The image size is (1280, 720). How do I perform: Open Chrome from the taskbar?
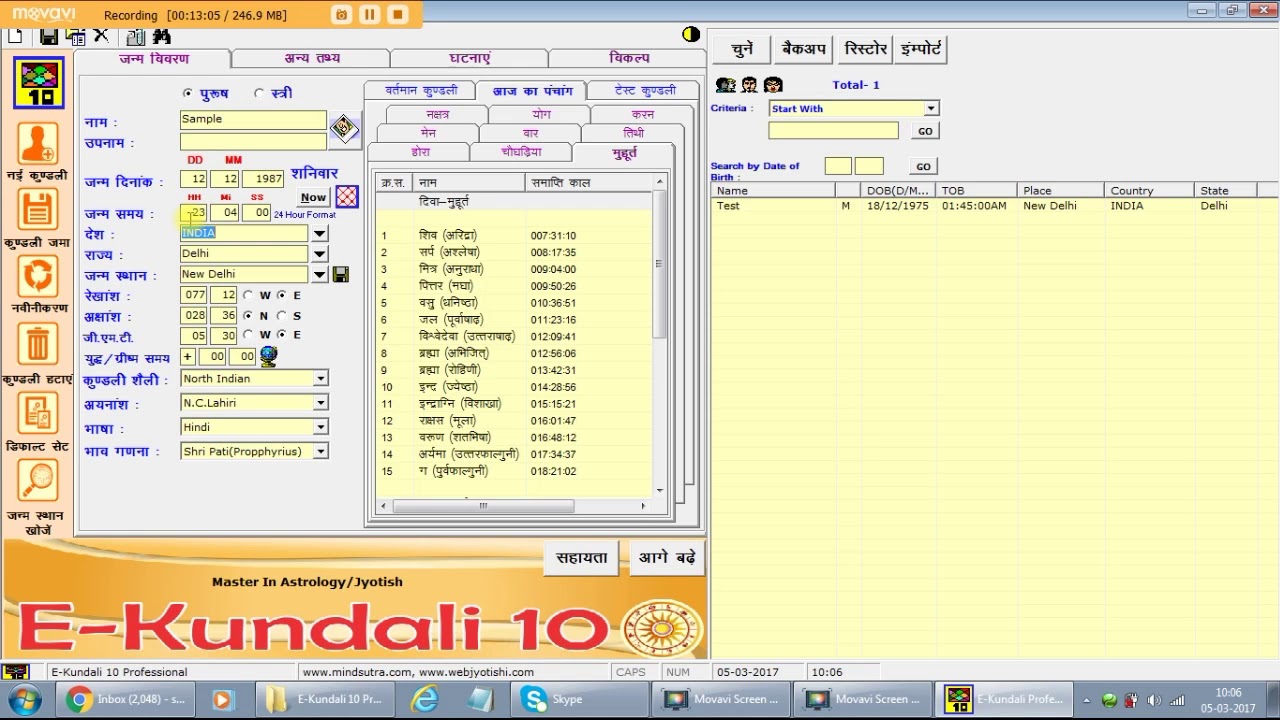pos(128,699)
